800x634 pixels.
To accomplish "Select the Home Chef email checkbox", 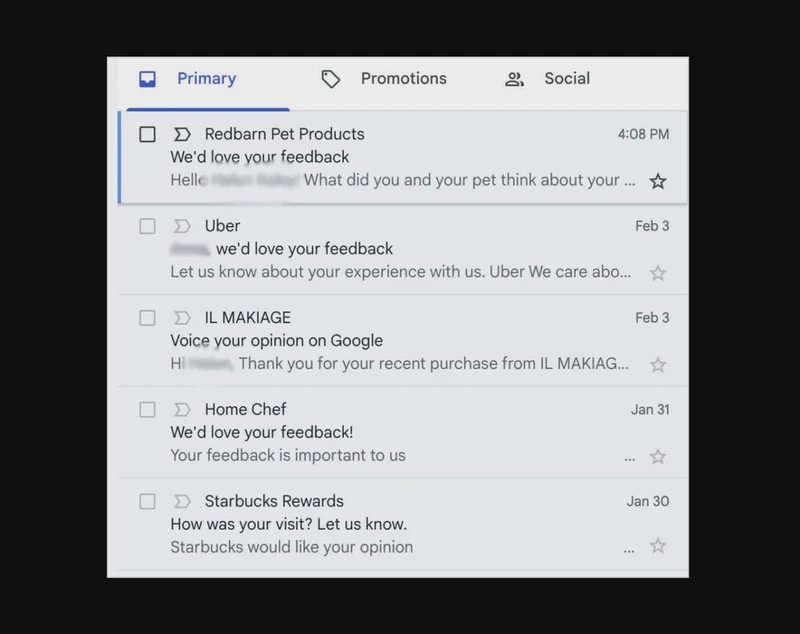I will [147, 409].
